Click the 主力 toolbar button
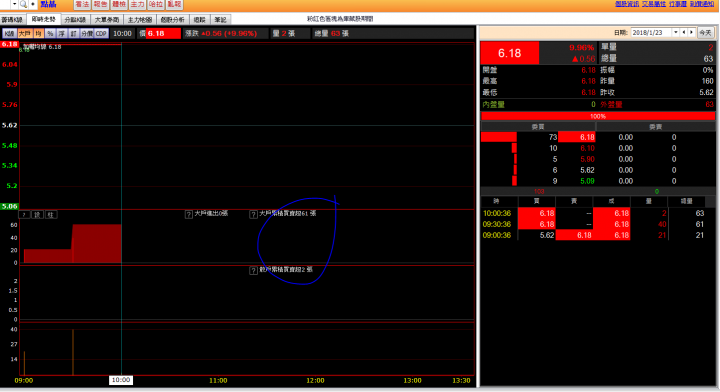Screen dimensions: 720x392 [137, 4]
